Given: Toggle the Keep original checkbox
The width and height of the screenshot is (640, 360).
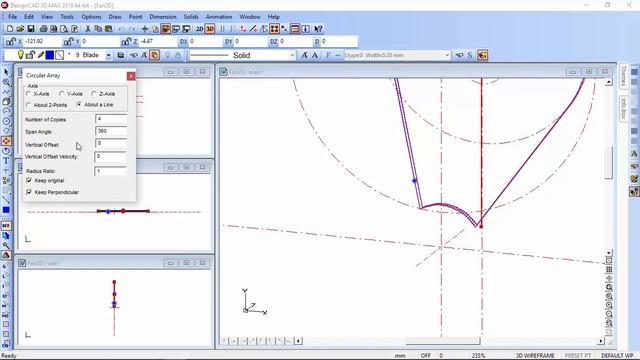Looking at the screenshot, I should (x=29, y=180).
